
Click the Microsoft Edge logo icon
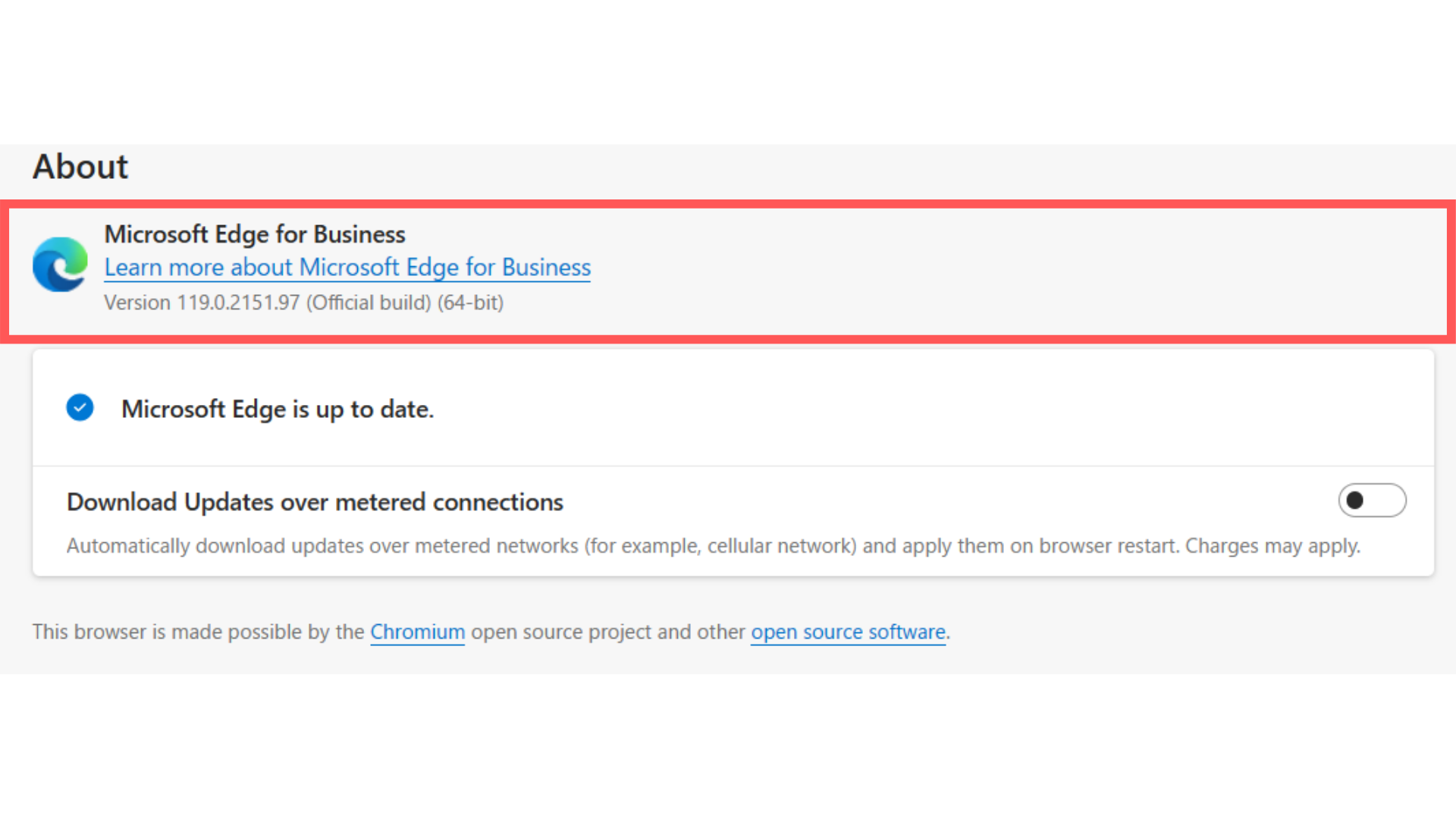click(60, 265)
